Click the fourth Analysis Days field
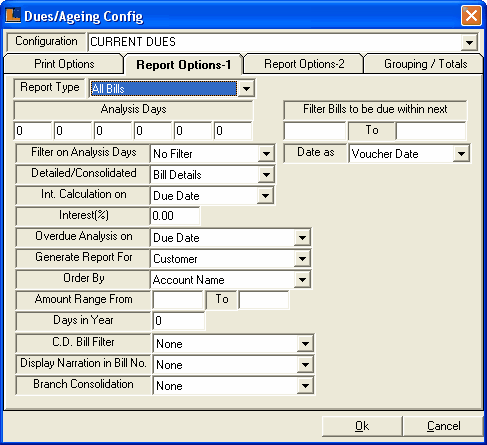The image size is (487, 445). coord(153,131)
